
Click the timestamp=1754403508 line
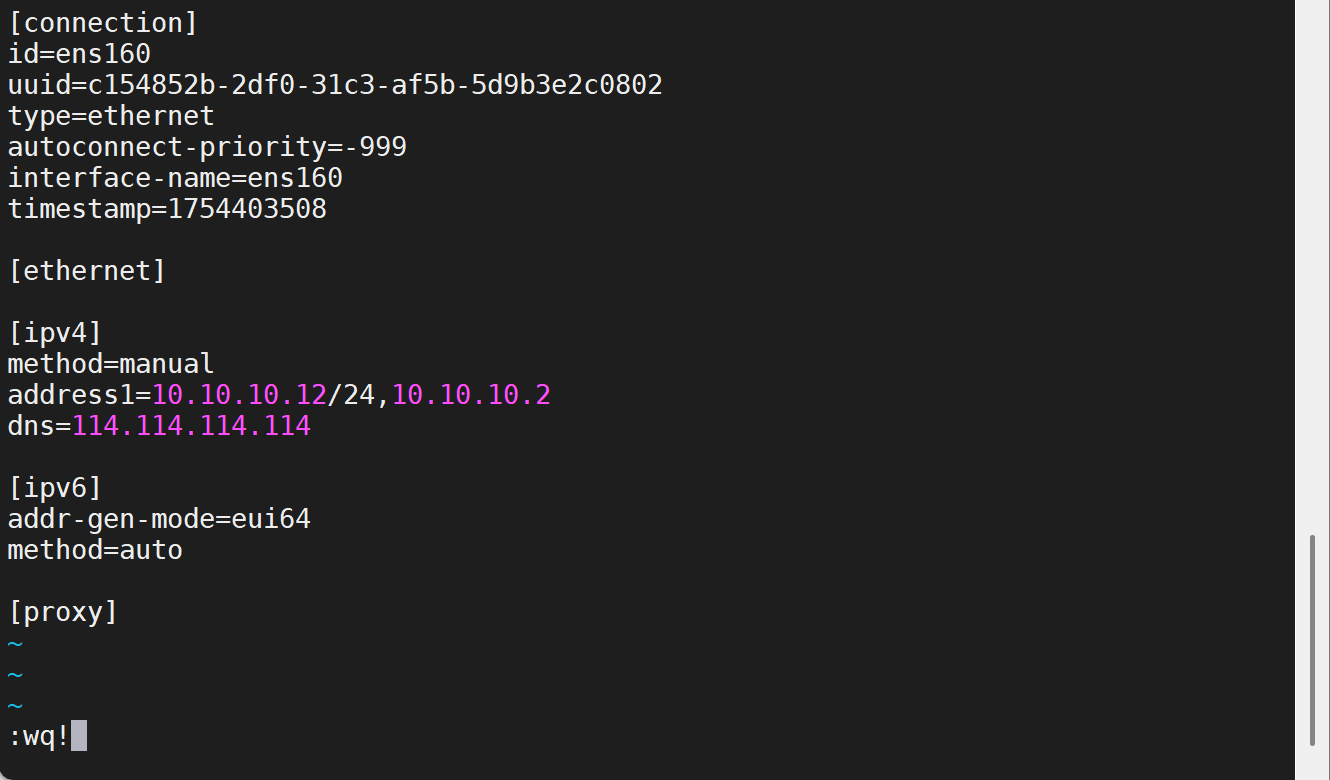coord(167,209)
